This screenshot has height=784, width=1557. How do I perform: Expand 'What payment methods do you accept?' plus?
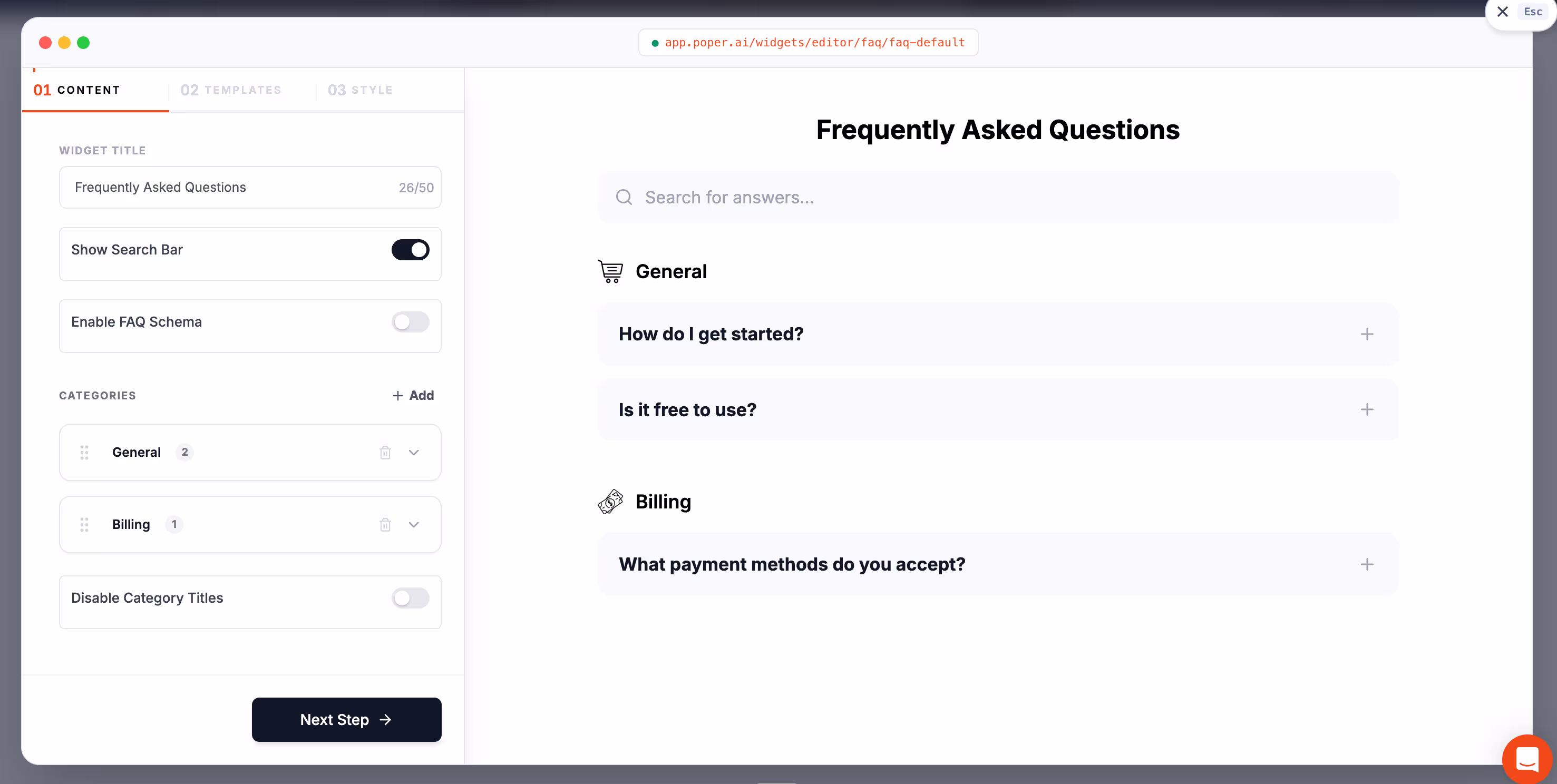coord(1367,564)
